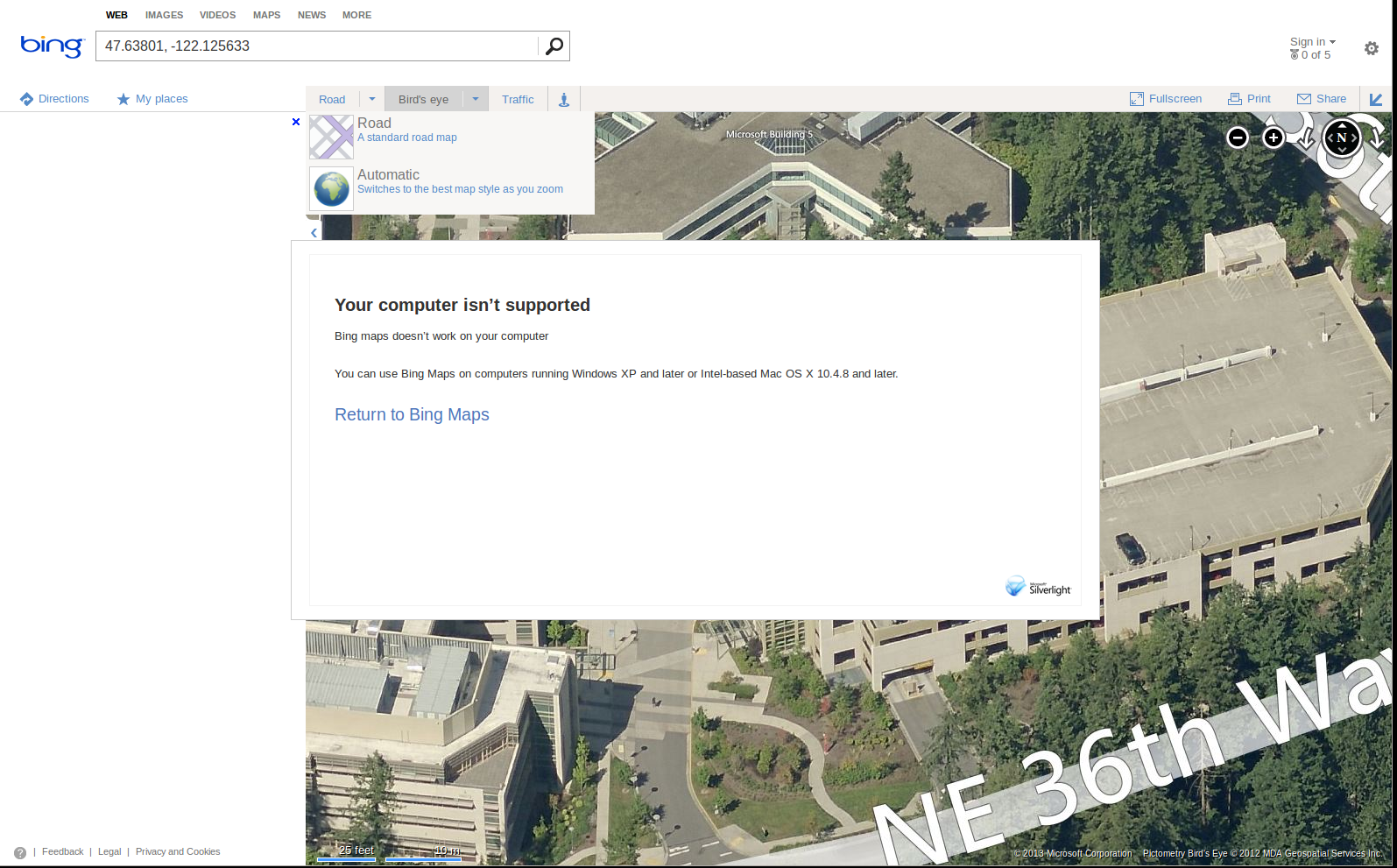1397x868 pixels.
Task: Click Return to Bing Maps link
Action: click(x=412, y=414)
